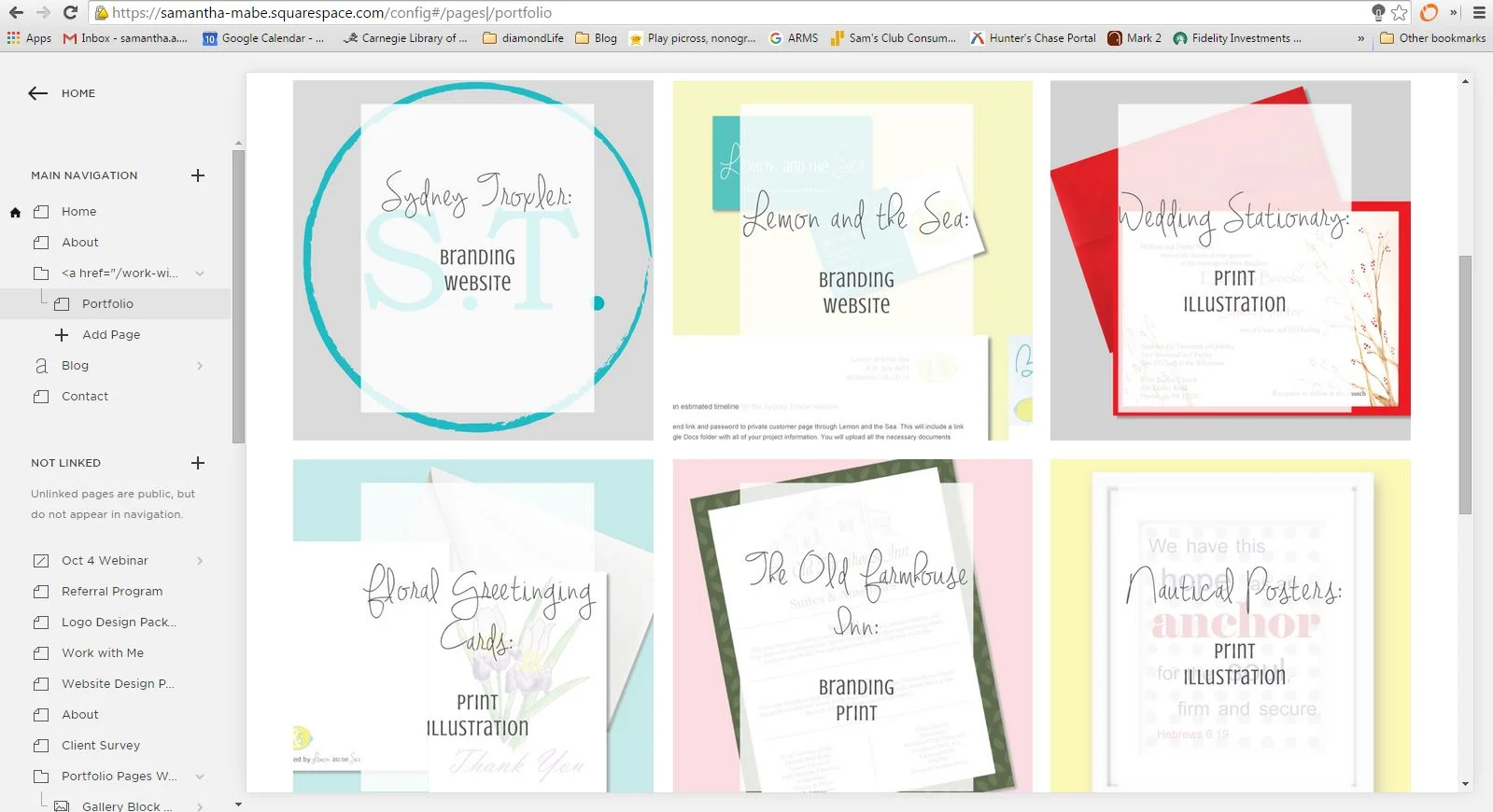Reload the page with the refresh icon

70,12
